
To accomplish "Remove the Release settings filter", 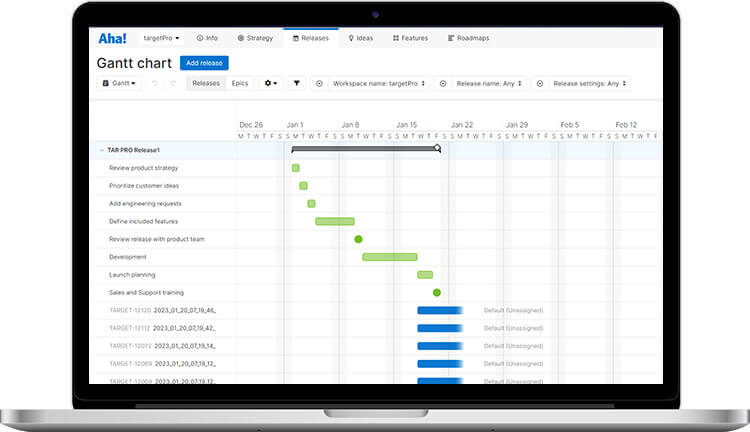I will click(540, 84).
